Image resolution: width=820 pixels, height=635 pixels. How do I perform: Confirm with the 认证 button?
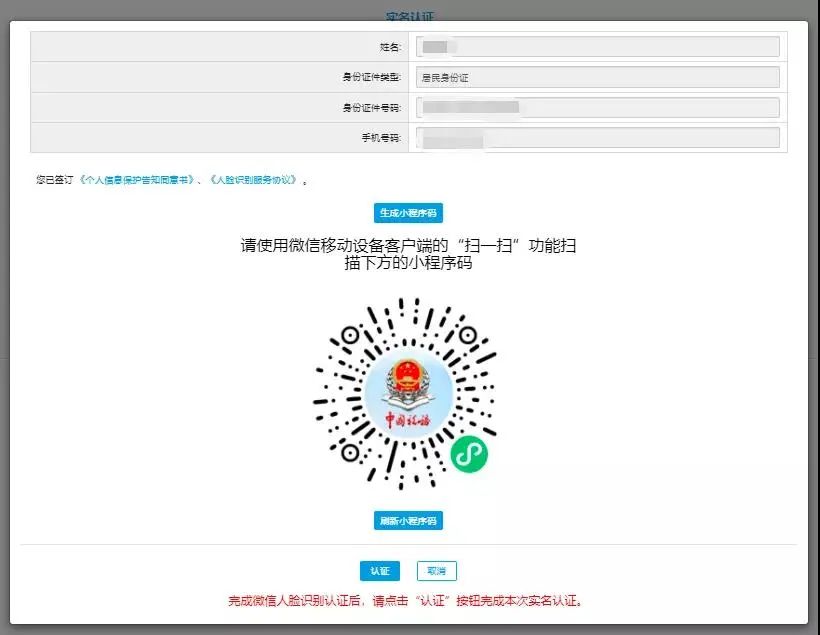(380, 571)
